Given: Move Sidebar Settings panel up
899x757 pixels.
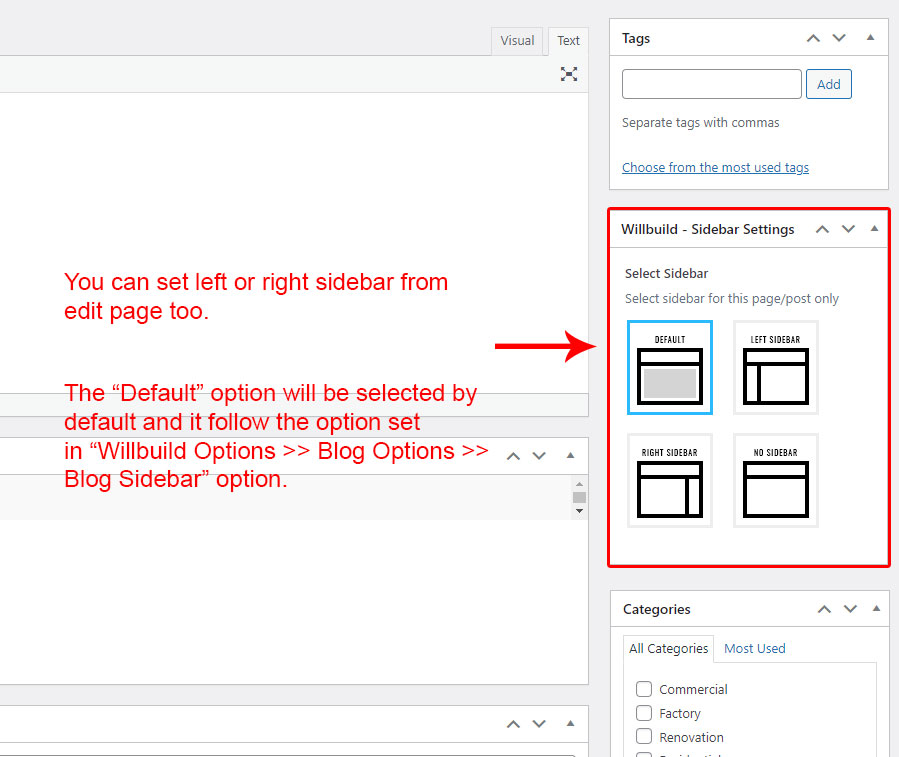Looking at the screenshot, I should (x=822, y=229).
